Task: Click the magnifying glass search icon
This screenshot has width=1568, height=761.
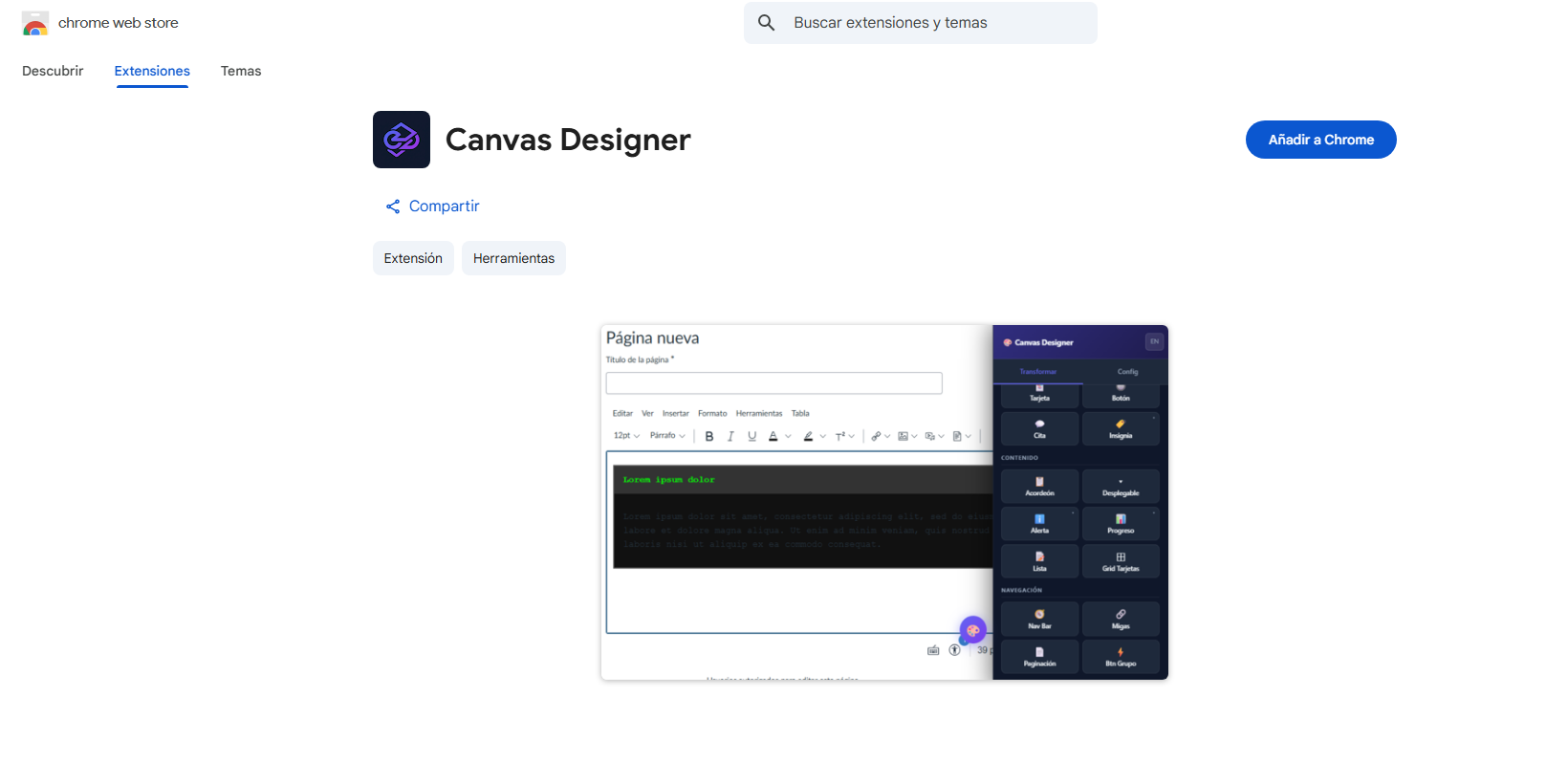Action: [766, 23]
